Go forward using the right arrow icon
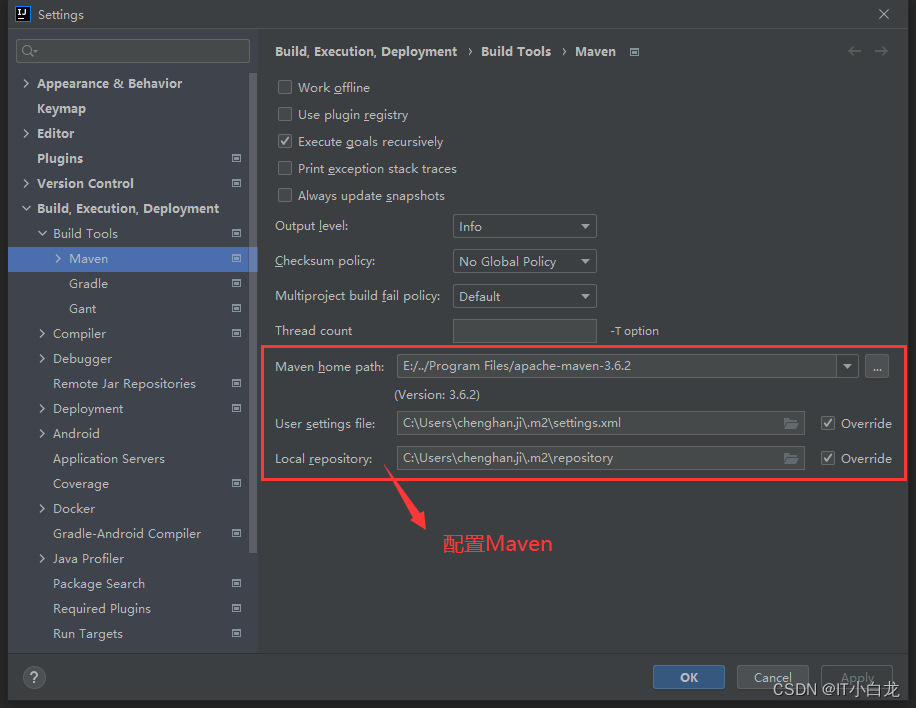This screenshot has height=708, width=916. pyautogui.click(x=882, y=51)
